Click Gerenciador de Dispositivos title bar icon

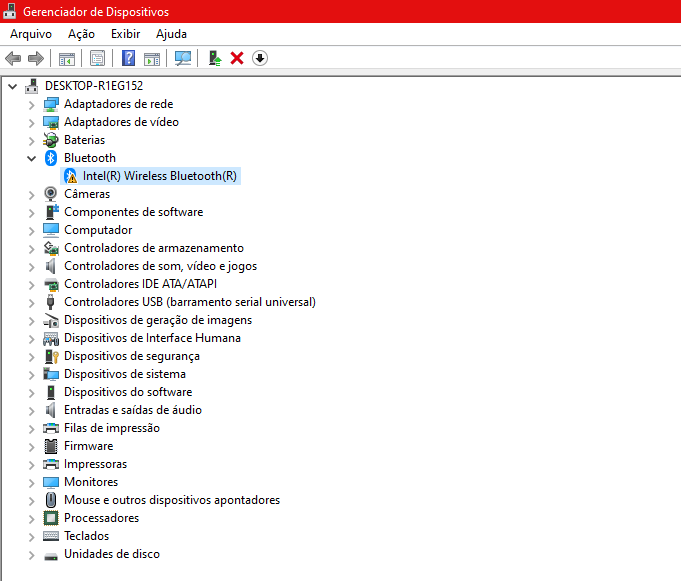coord(10,11)
